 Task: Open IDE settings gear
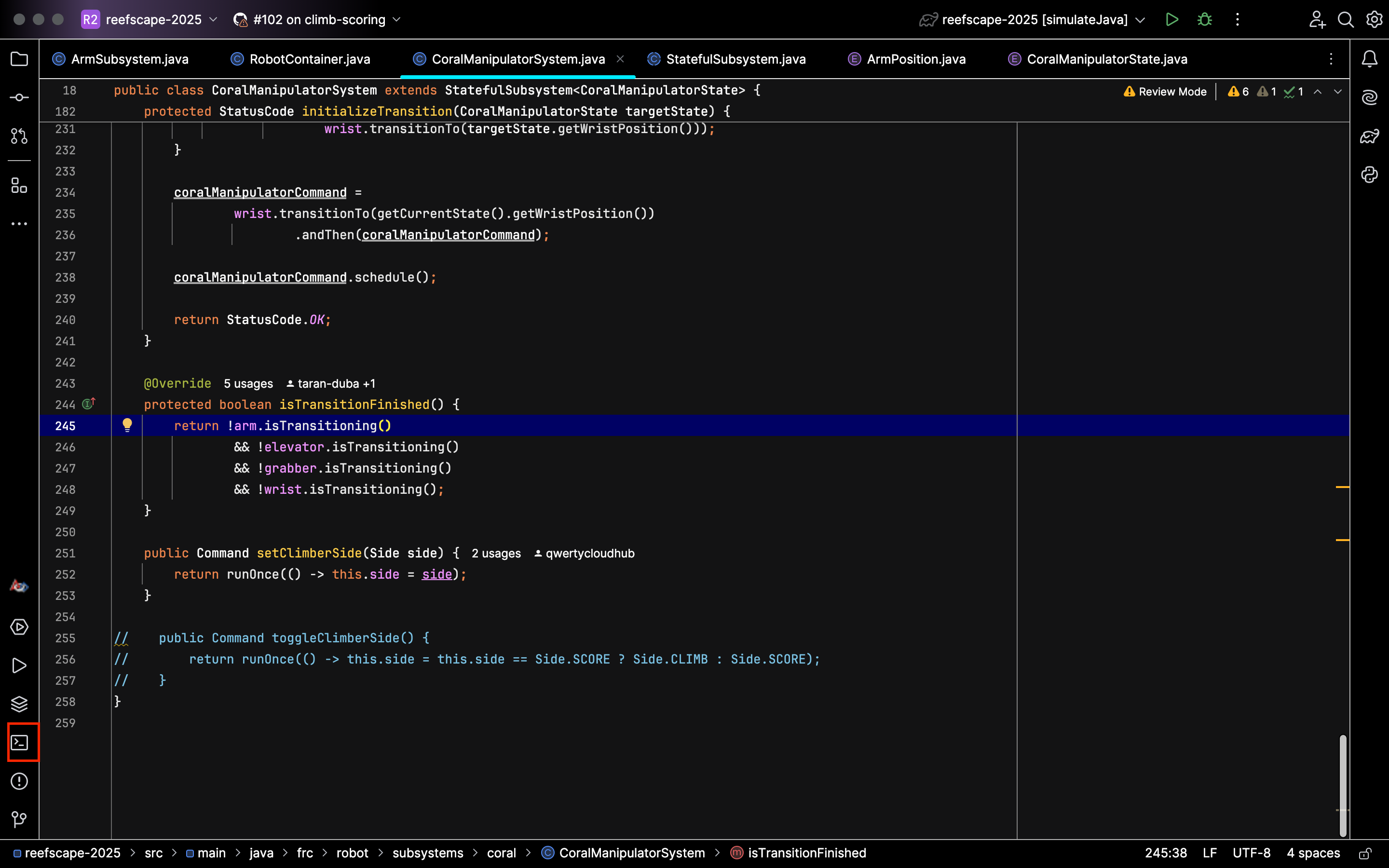point(1375,19)
